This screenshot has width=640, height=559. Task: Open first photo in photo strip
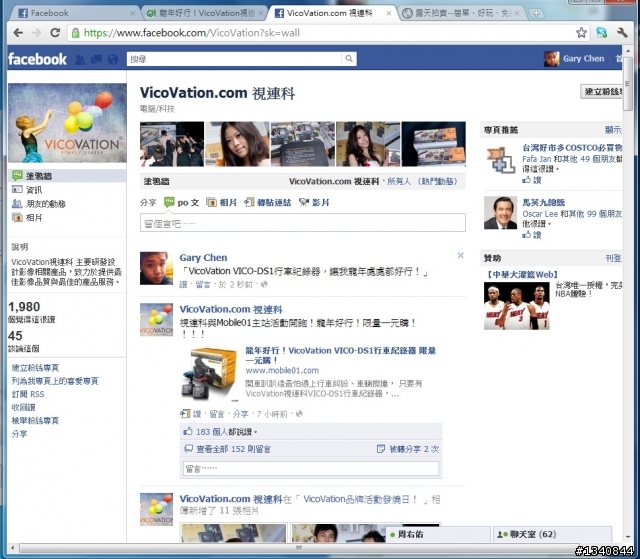(172, 144)
